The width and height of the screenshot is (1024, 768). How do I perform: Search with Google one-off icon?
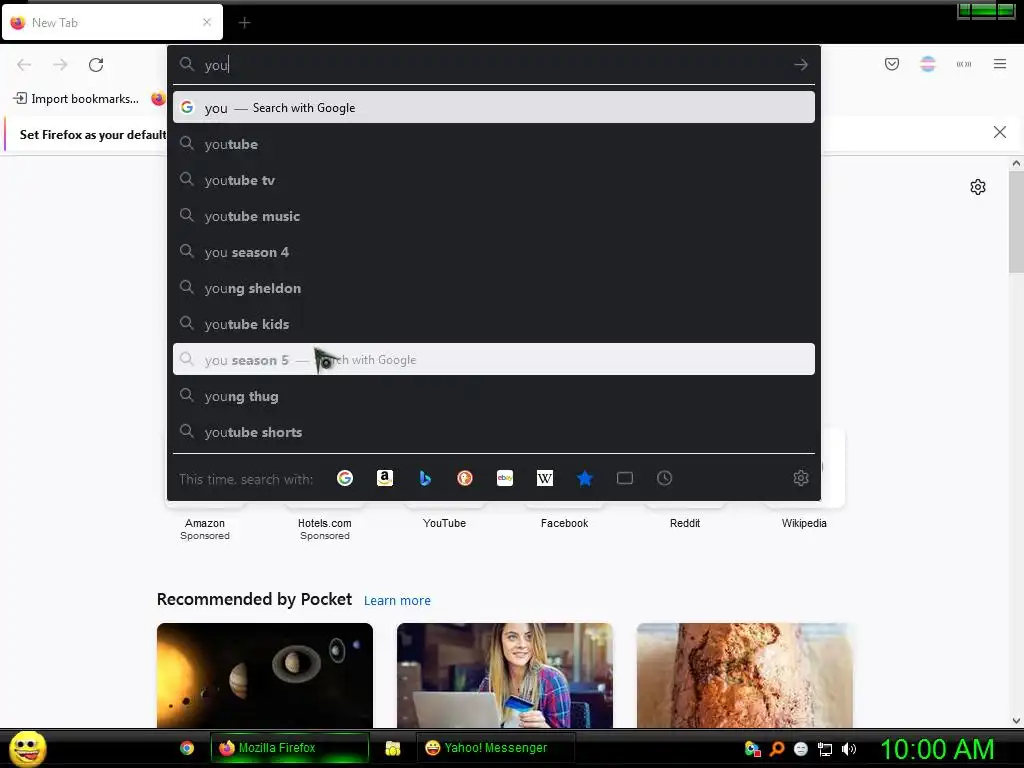(345, 479)
